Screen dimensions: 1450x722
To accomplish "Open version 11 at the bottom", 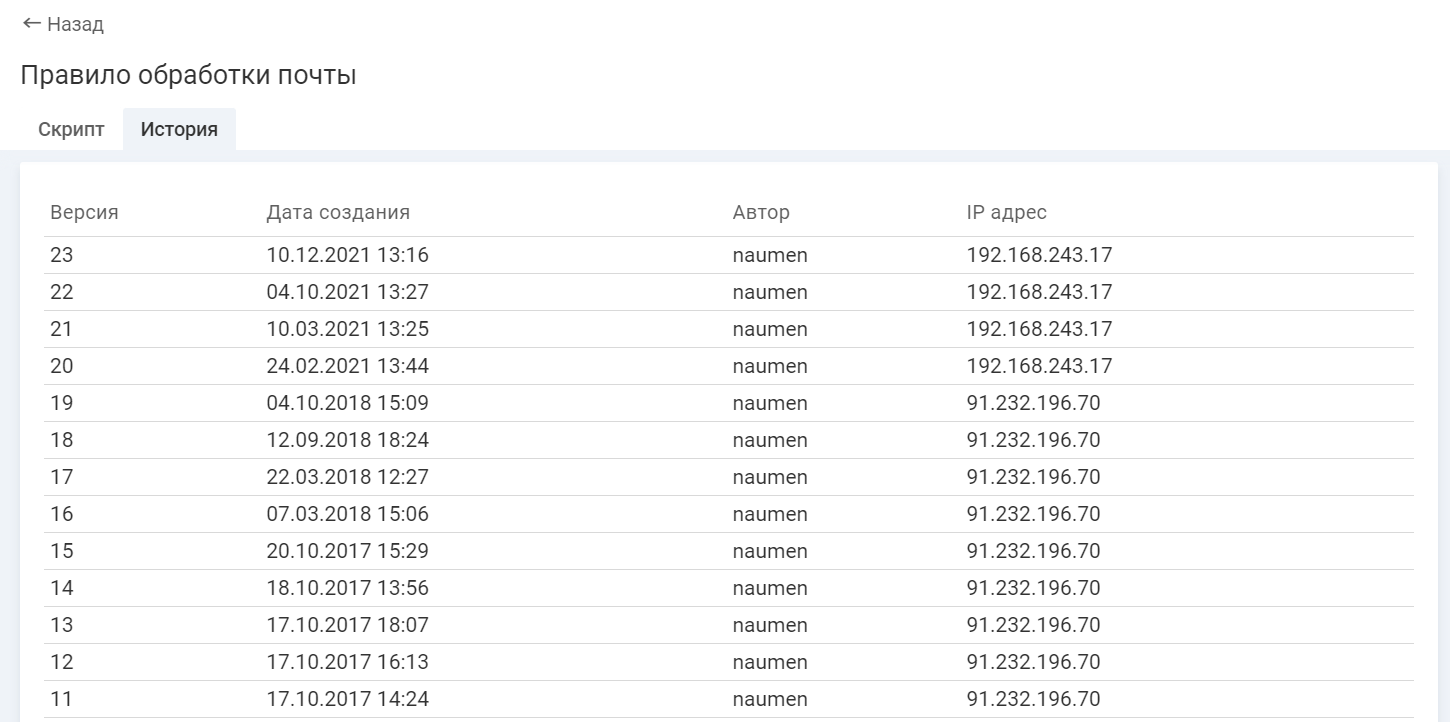I will pyautogui.click(x=62, y=699).
